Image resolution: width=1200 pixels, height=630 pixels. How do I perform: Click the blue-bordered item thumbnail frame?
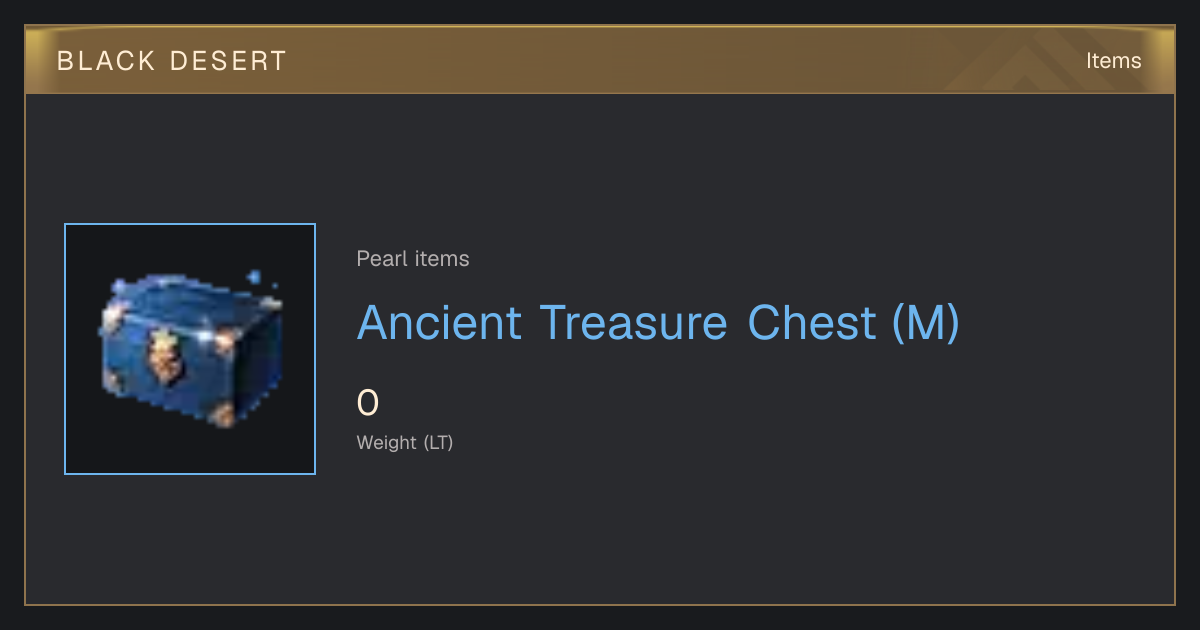[190, 349]
